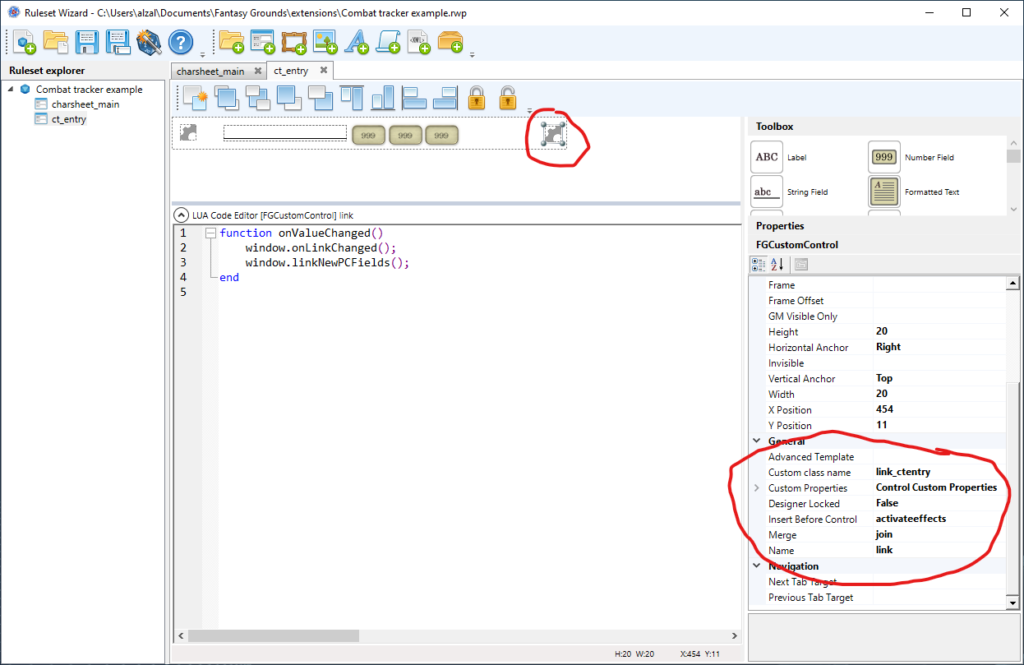Screen dimensions: 1024x665
Task: Add a new window class
Action: pyautogui.click(x=263, y=42)
